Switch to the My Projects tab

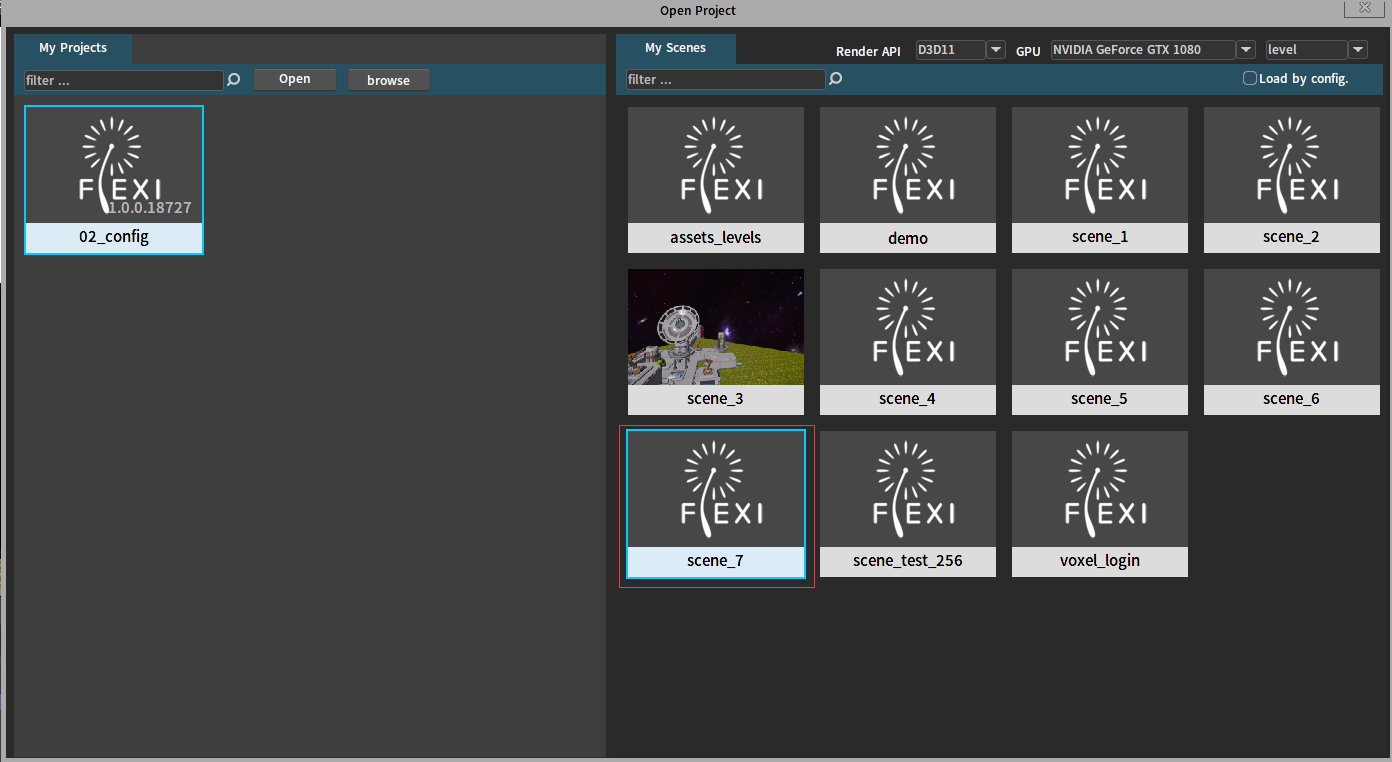click(73, 48)
